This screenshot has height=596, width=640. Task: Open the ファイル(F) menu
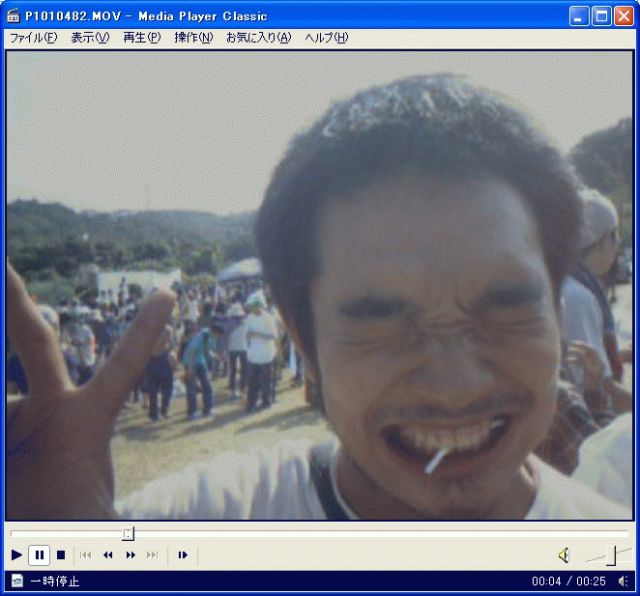pyautogui.click(x=33, y=38)
